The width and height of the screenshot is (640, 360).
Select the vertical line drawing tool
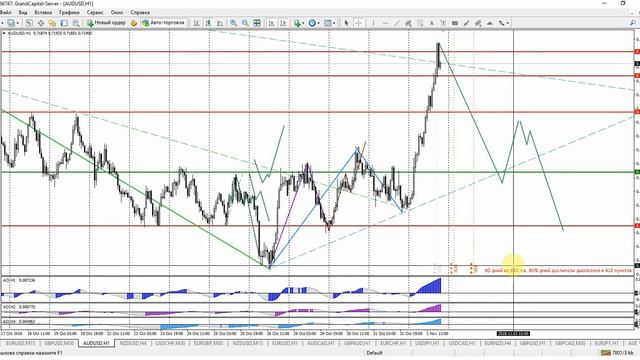tap(373, 23)
